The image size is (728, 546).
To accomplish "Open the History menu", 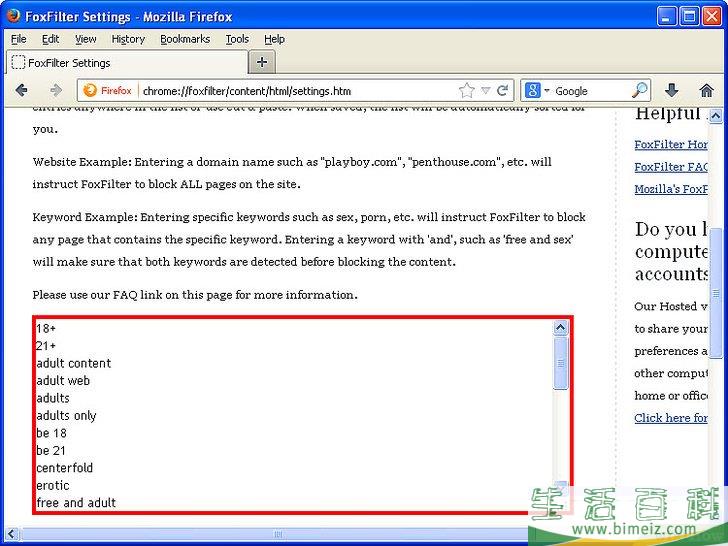I will 128,39.
